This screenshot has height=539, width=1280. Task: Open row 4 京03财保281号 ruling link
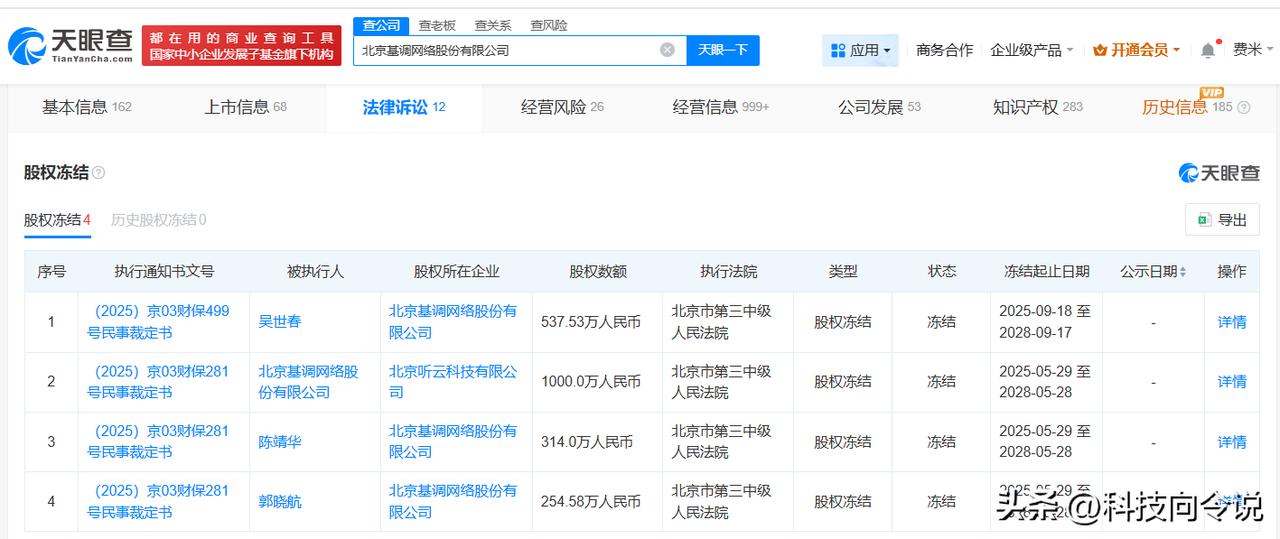[158, 502]
